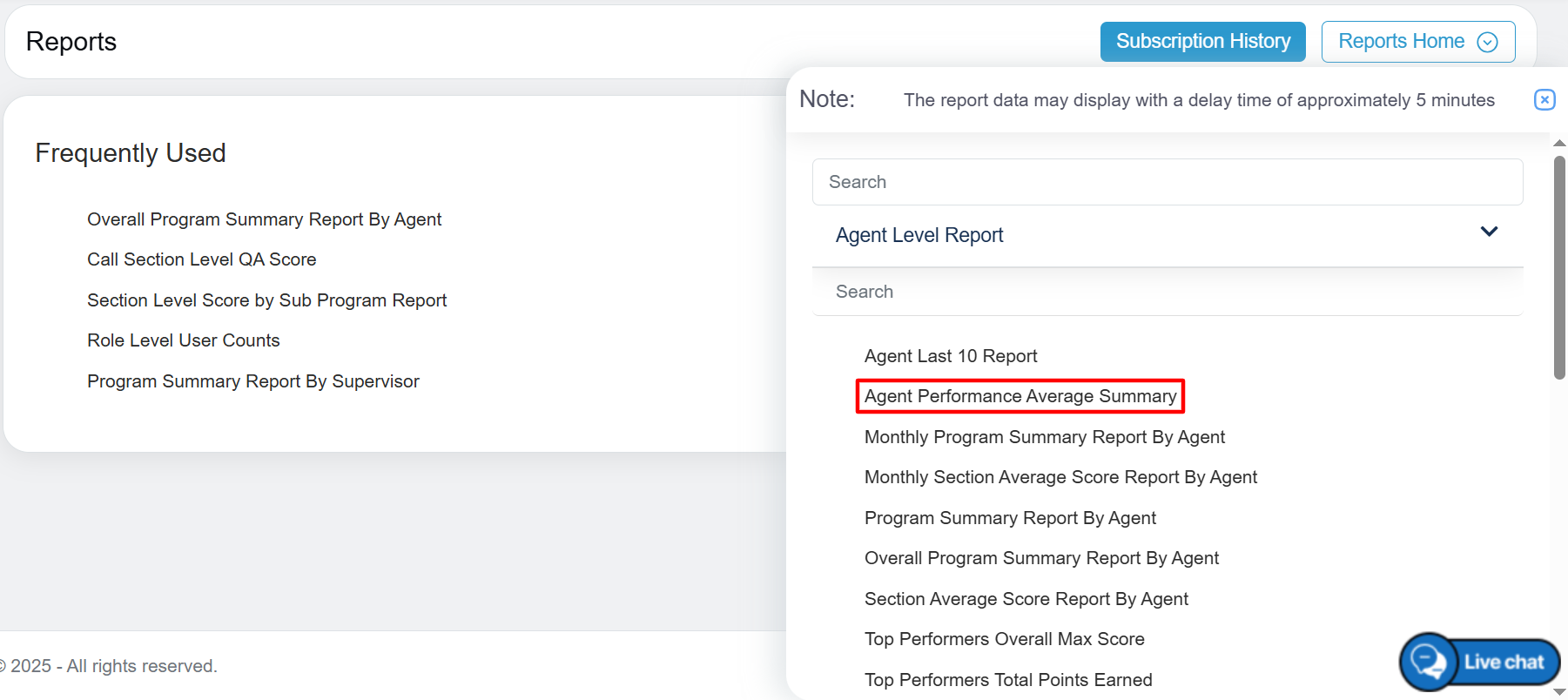Open Top Performers Overall Max Score
The height and width of the screenshot is (700, 1568).
click(x=1004, y=639)
